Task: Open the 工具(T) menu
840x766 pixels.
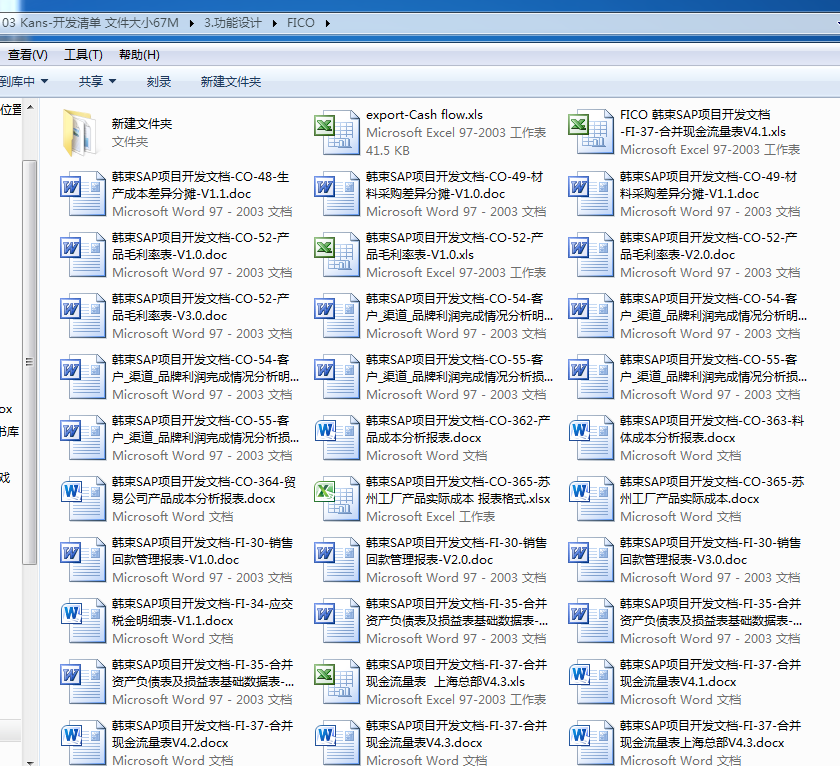Action: click(x=83, y=55)
